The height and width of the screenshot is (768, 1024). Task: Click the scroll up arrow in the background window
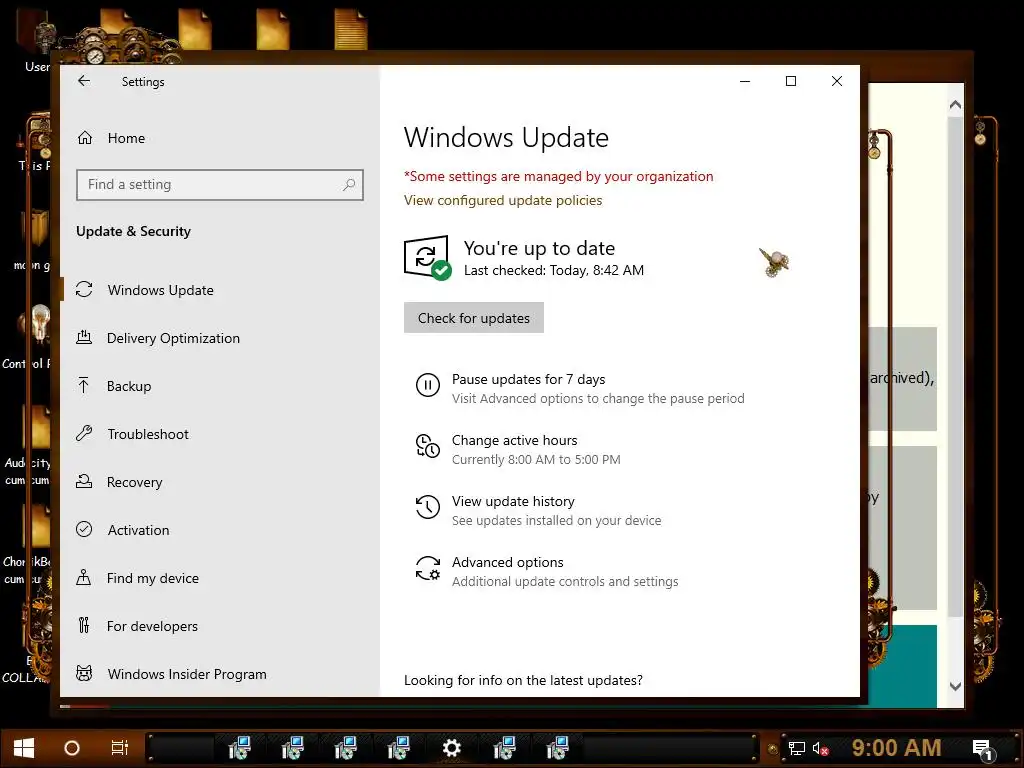point(955,104)
